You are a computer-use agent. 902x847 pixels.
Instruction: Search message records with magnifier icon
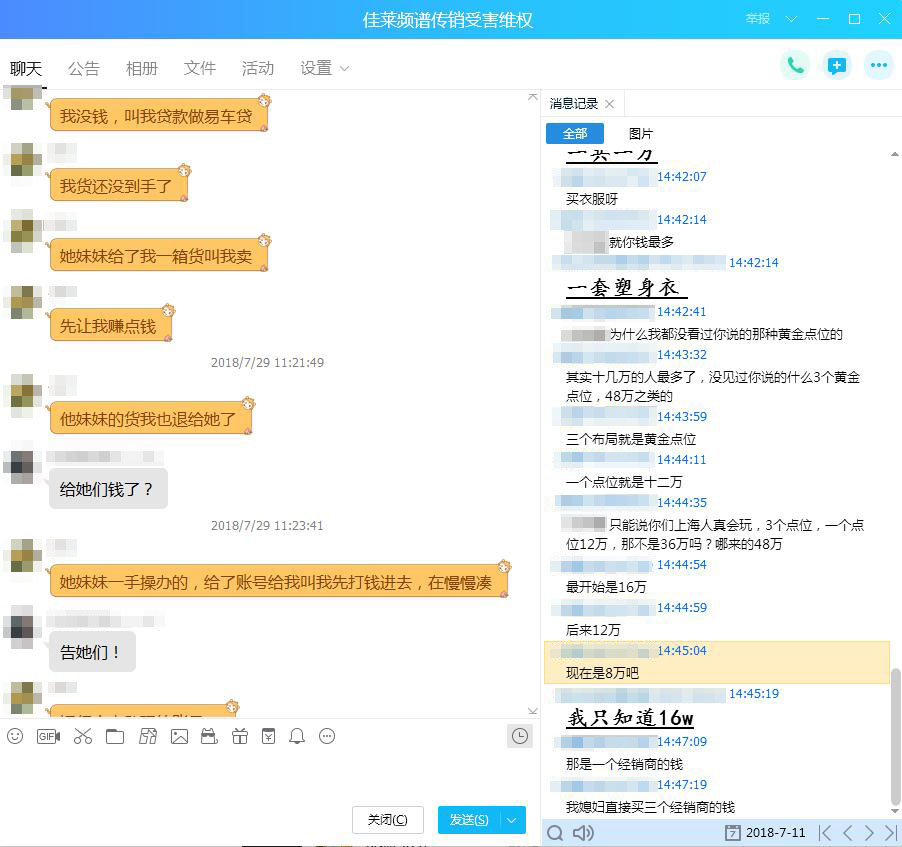[555, 833]
